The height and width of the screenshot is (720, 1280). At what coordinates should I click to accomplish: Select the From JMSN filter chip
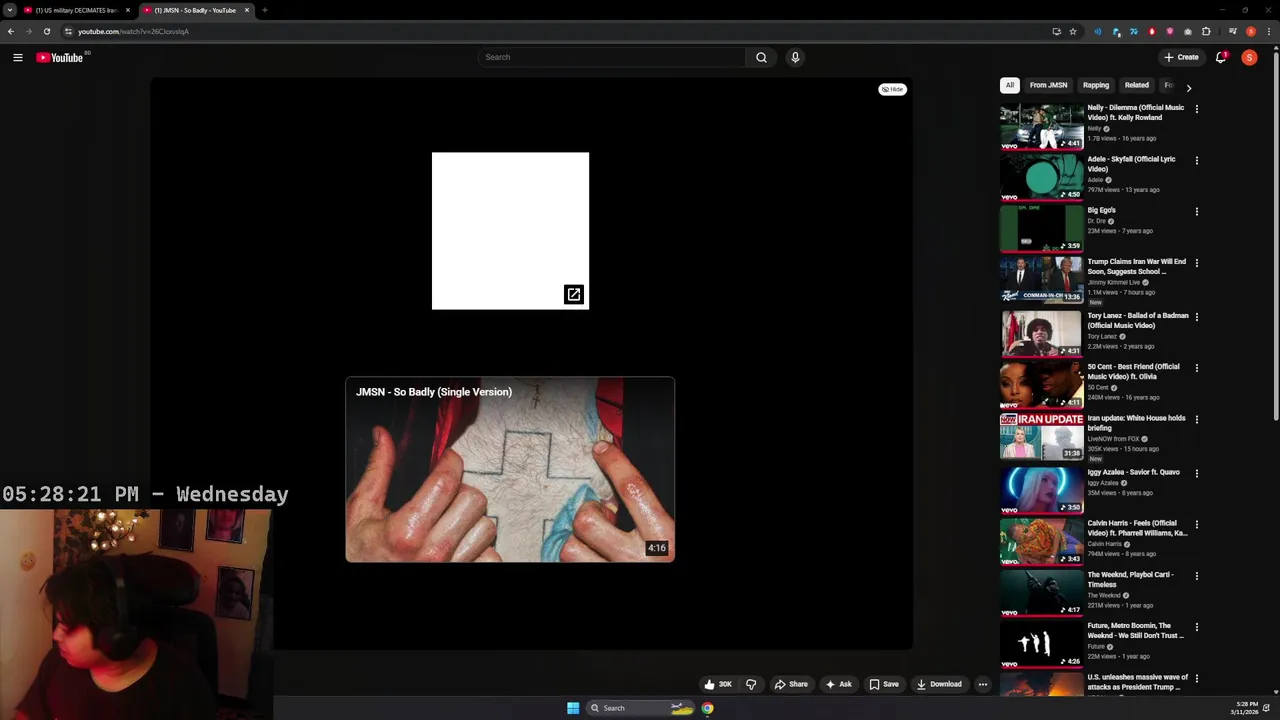click(1048, 85)
